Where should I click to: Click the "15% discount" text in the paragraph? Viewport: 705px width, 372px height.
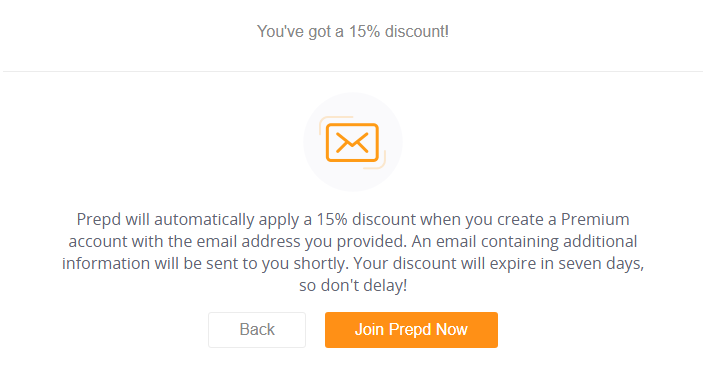(366, 220)
